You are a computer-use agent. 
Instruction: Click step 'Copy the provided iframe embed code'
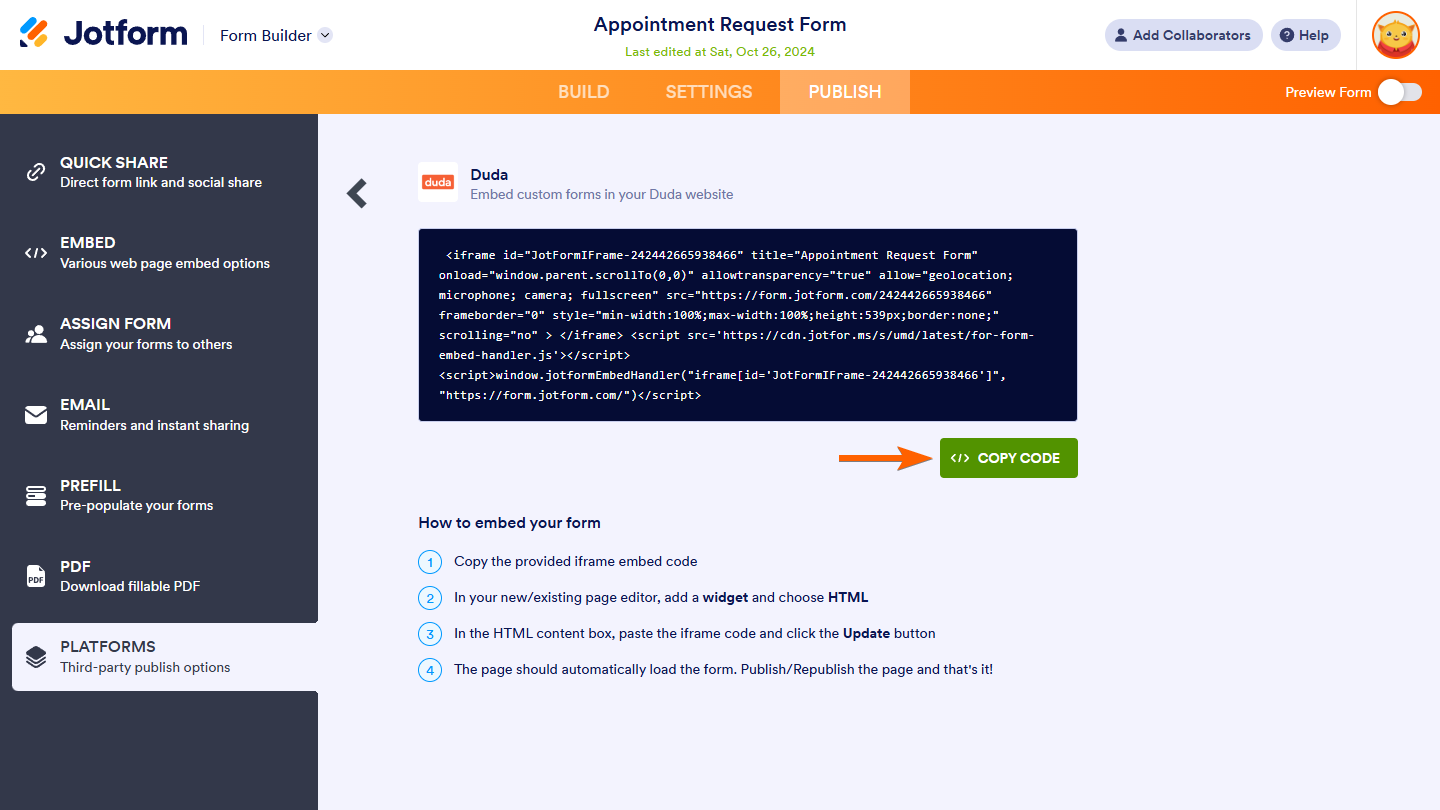(576, 561)
